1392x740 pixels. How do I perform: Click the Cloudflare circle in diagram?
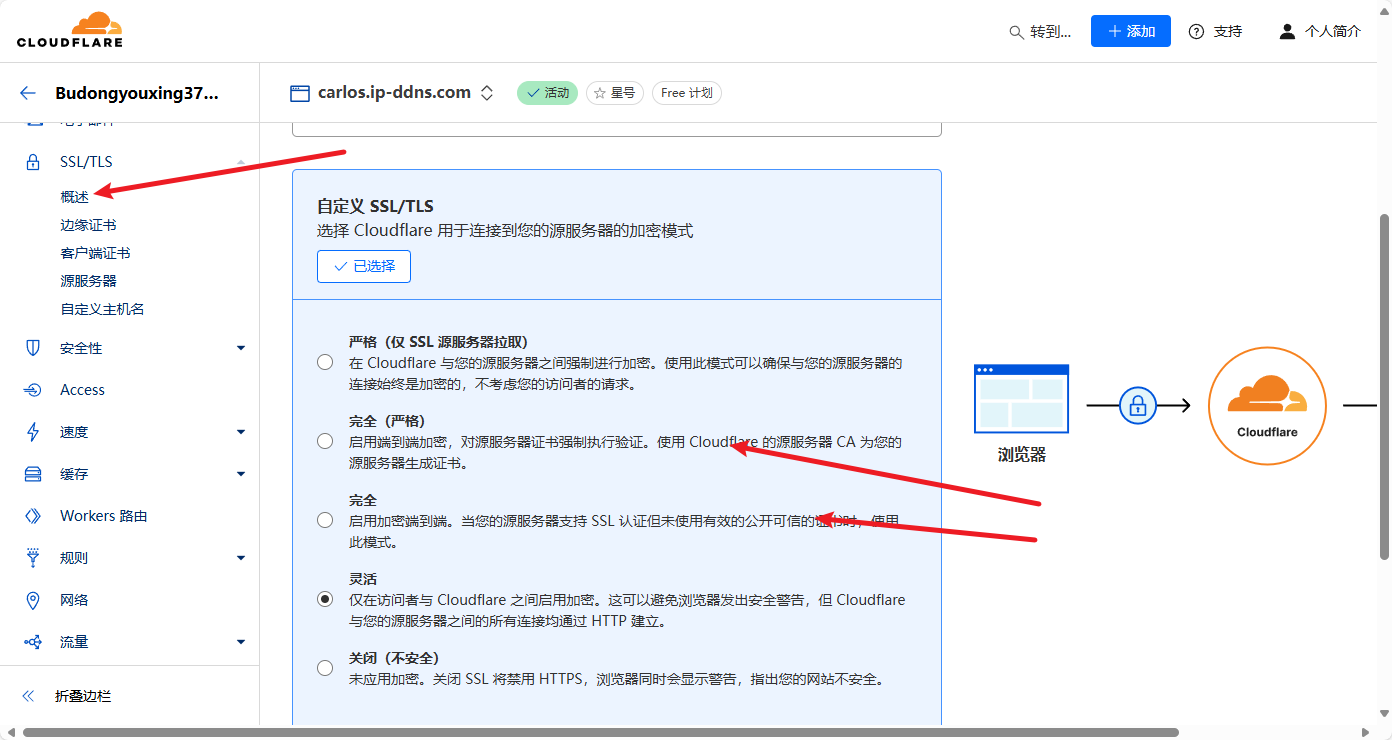pyautogui.click(x=1267, y=405)
